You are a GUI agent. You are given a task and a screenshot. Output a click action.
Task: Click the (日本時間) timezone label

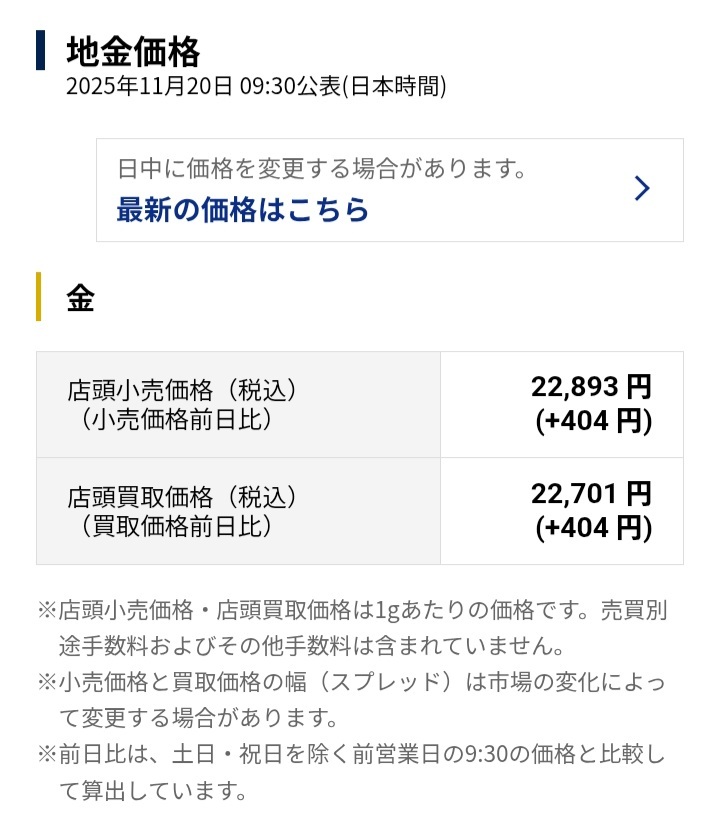point(394,87)
